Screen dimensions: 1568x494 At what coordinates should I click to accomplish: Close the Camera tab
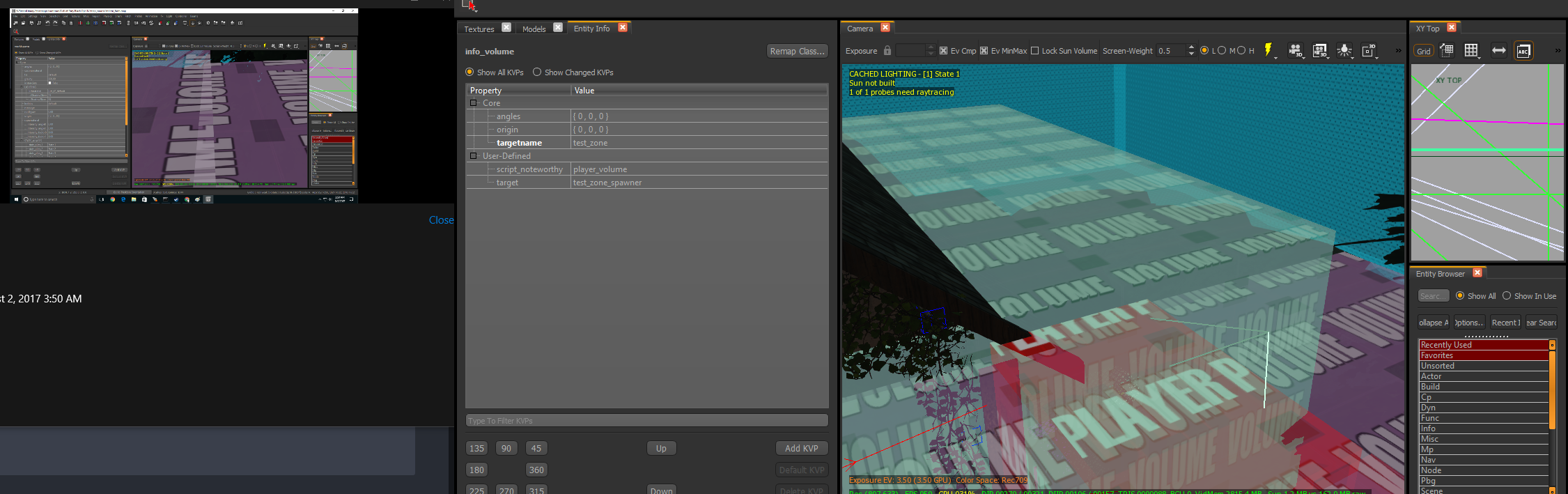(885, 27)
